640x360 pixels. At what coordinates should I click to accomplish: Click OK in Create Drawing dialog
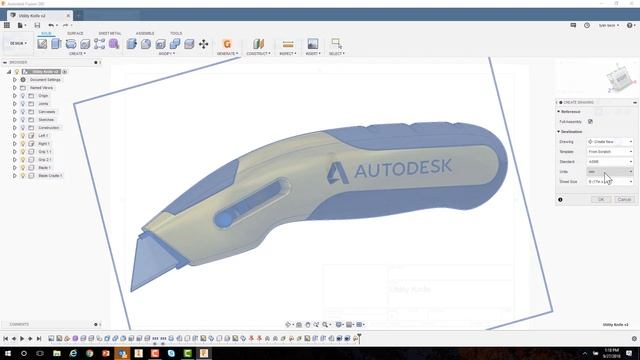601,200
